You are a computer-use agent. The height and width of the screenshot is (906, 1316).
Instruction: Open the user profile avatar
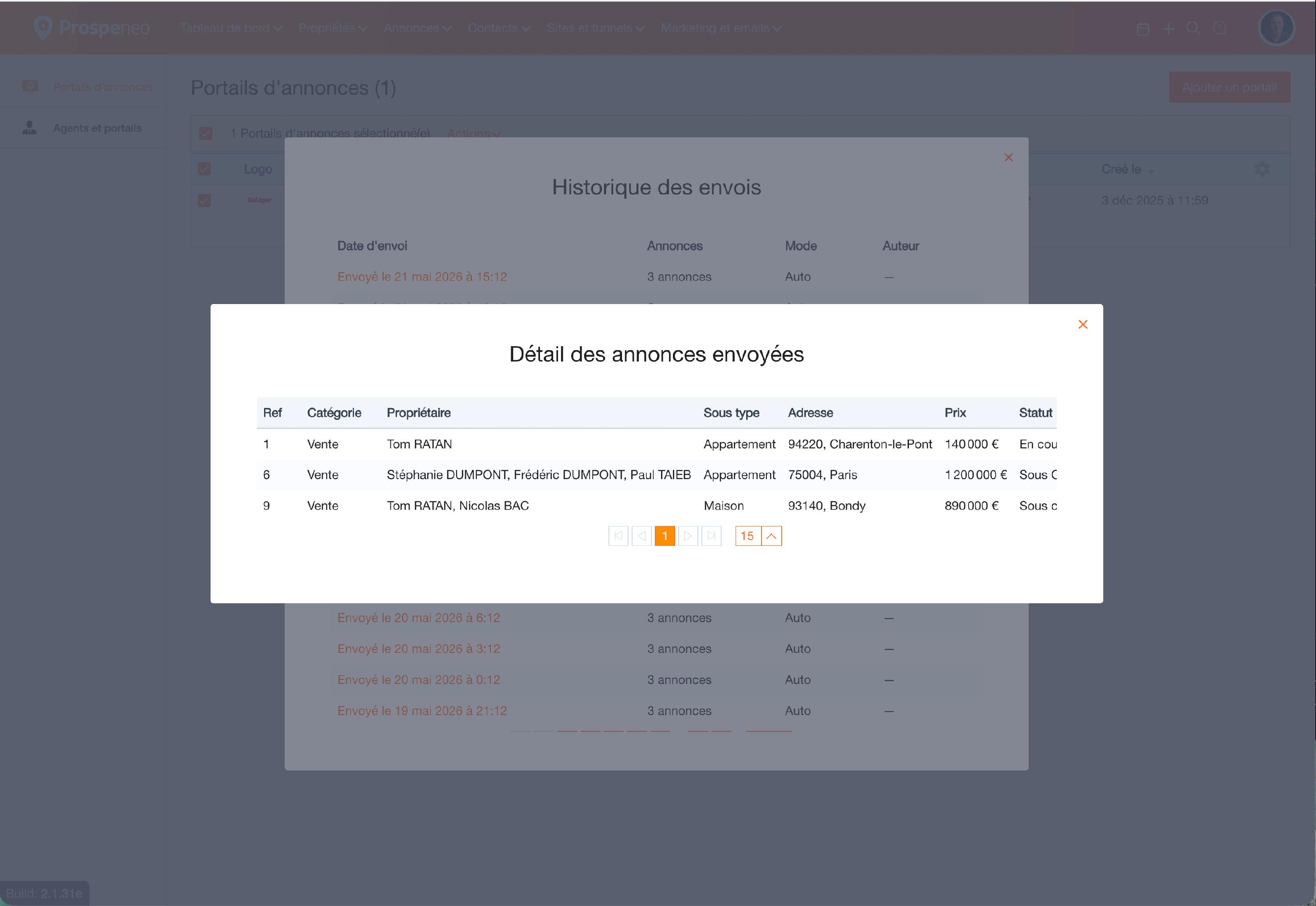1276,27
